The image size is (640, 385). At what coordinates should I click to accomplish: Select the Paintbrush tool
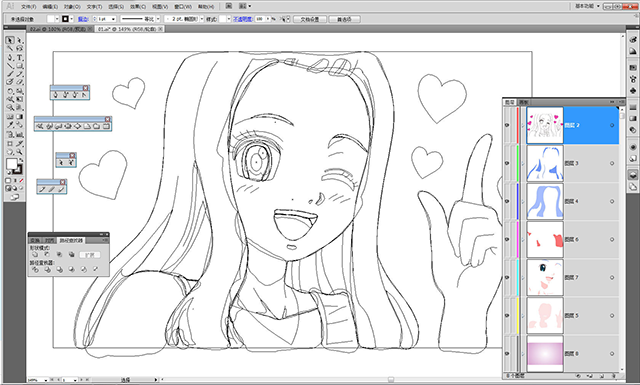point(10,74)
